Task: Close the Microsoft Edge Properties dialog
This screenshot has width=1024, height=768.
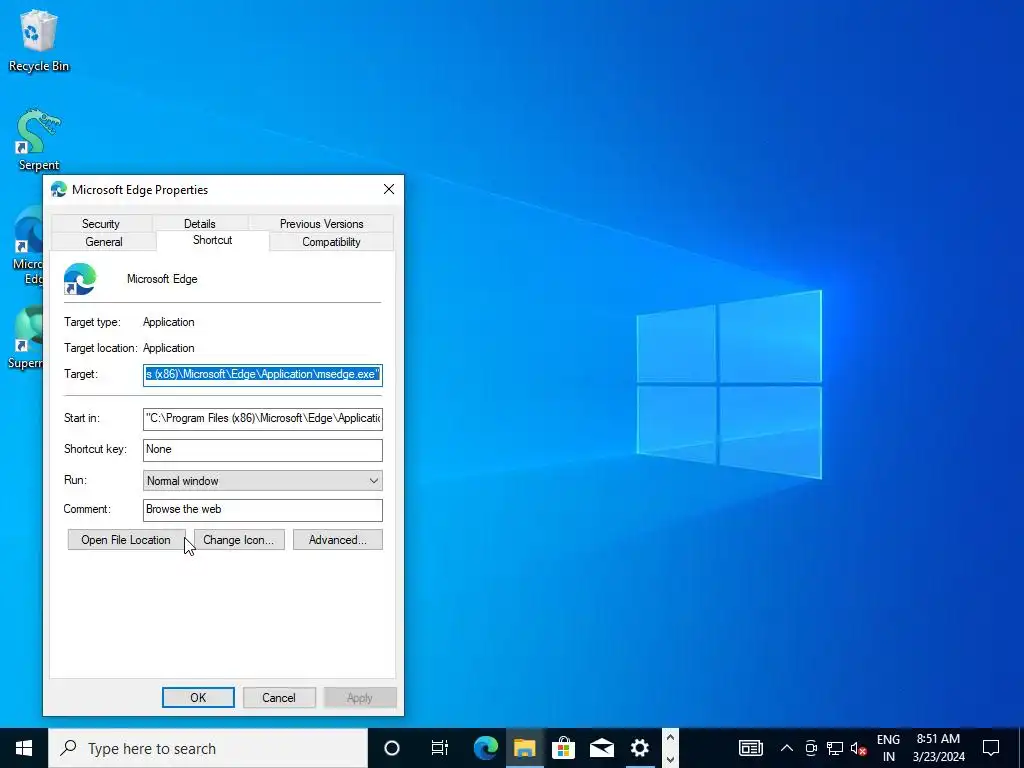Action: point(389,189)
